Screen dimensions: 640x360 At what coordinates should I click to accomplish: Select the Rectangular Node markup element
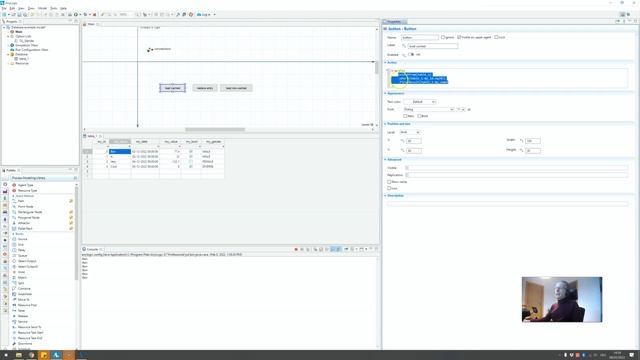(30, 212)
